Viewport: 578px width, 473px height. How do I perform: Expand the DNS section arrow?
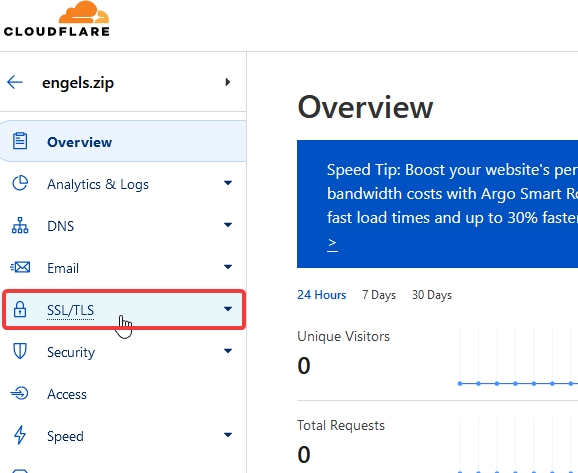coord(228,225)
